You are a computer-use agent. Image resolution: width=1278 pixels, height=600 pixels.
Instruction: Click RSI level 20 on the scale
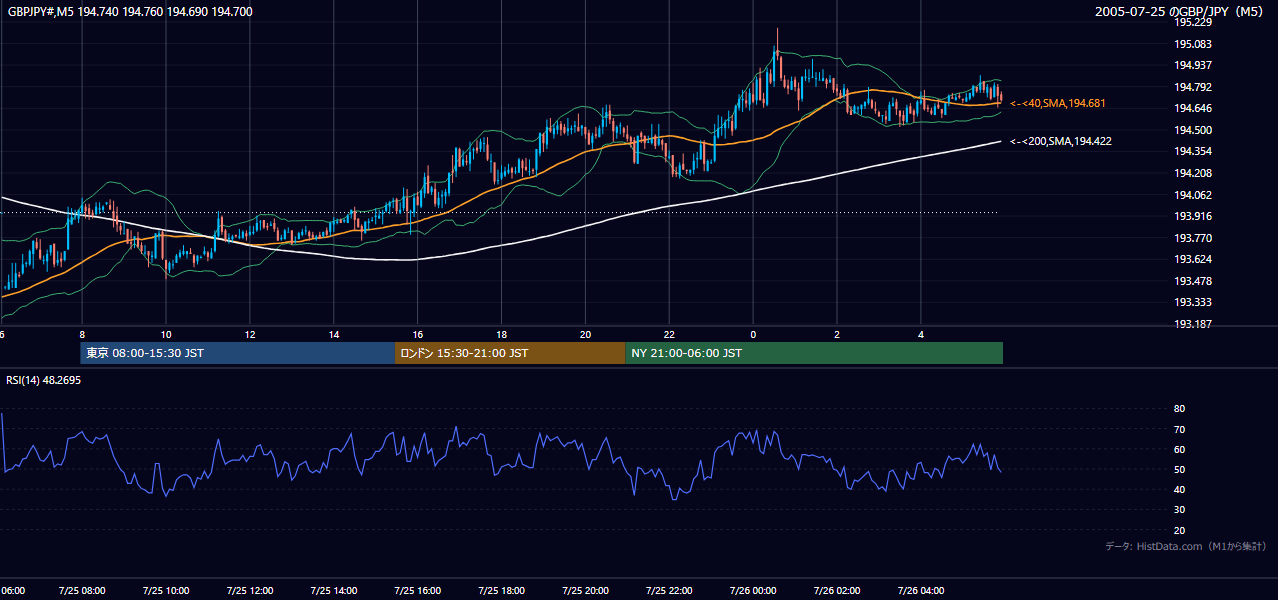[1179, 530]
